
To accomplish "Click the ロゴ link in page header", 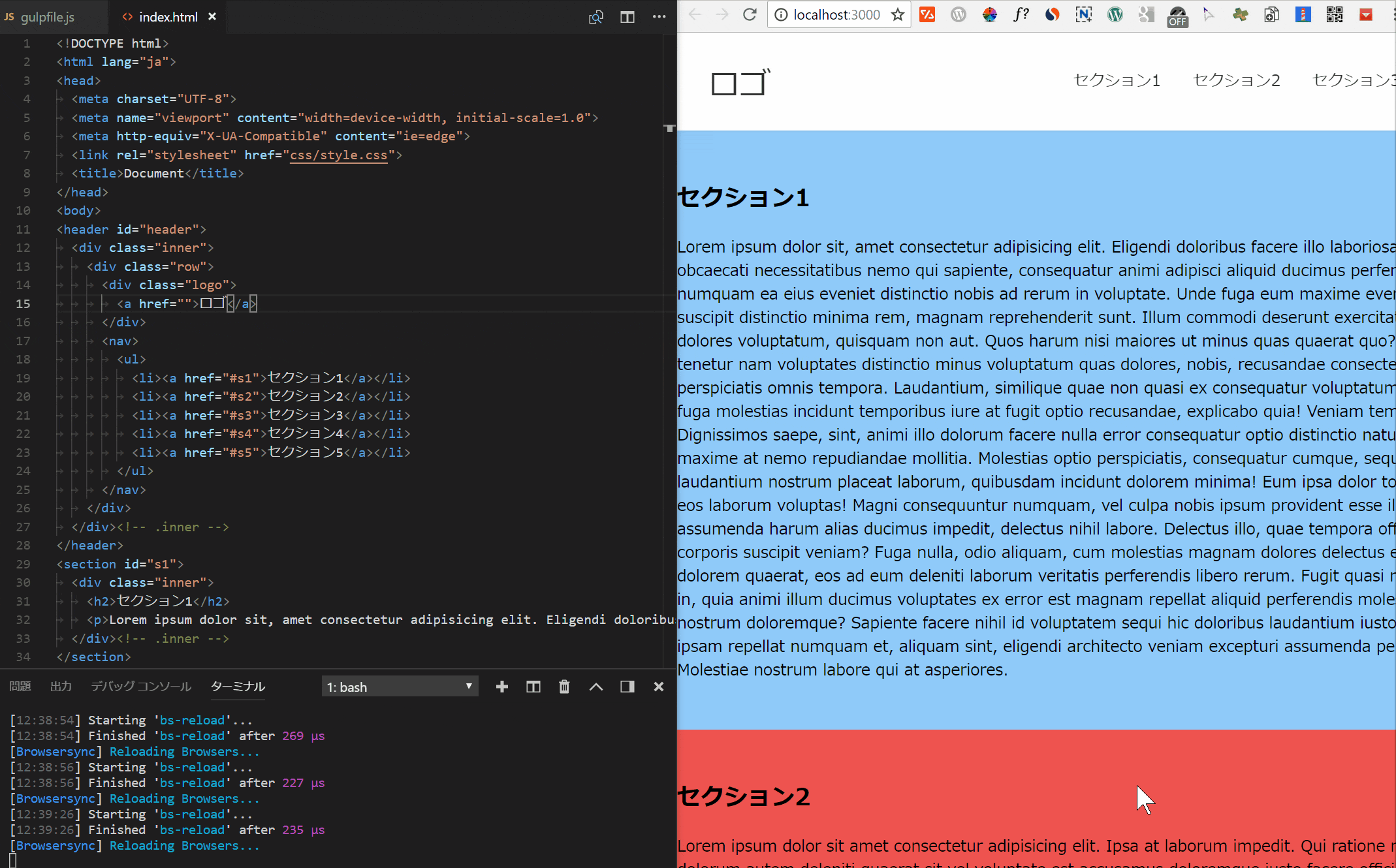I will (x=740, y=83).
